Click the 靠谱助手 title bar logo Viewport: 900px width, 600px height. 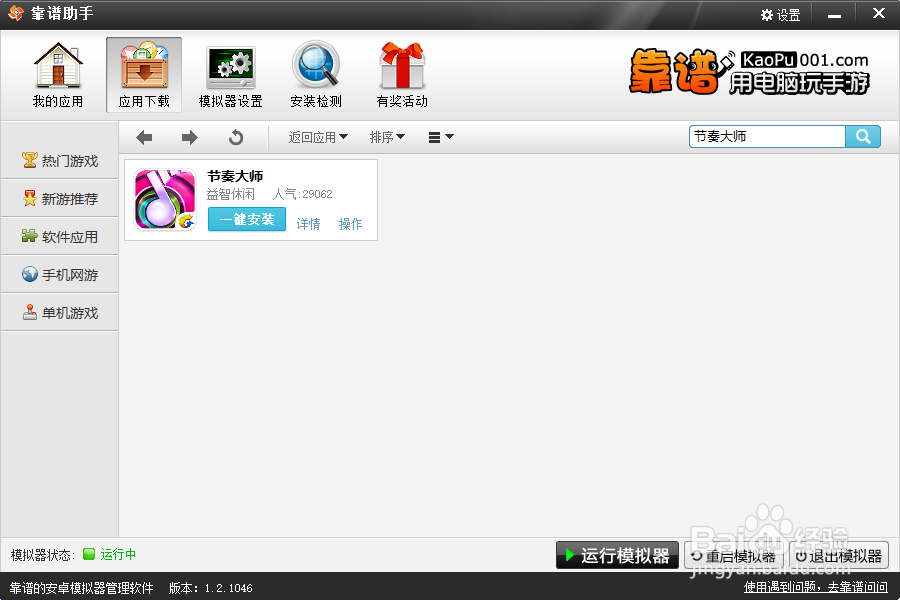point(15,13)
